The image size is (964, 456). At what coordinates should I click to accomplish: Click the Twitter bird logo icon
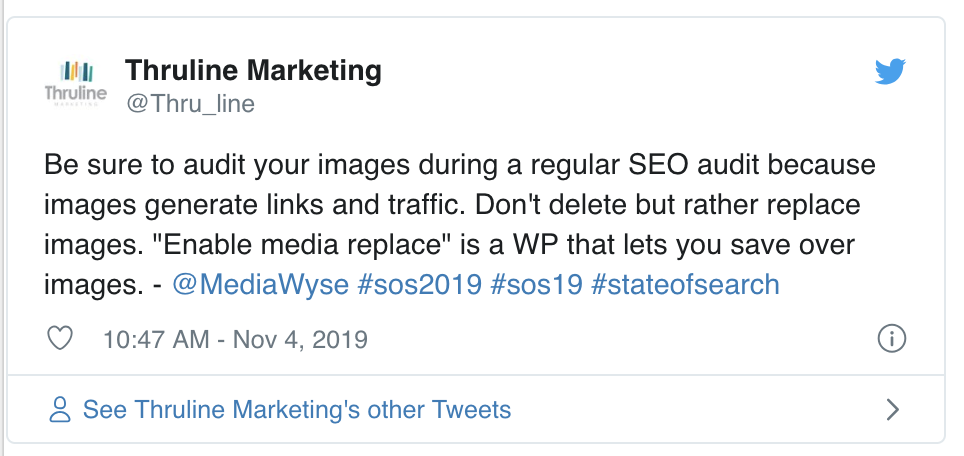coord(890,71)
